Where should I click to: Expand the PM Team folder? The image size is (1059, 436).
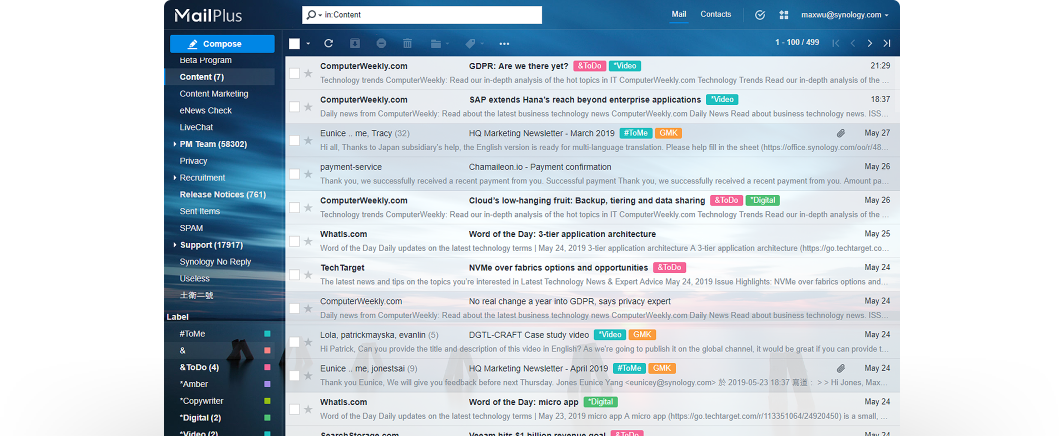(x=174, y=144)
